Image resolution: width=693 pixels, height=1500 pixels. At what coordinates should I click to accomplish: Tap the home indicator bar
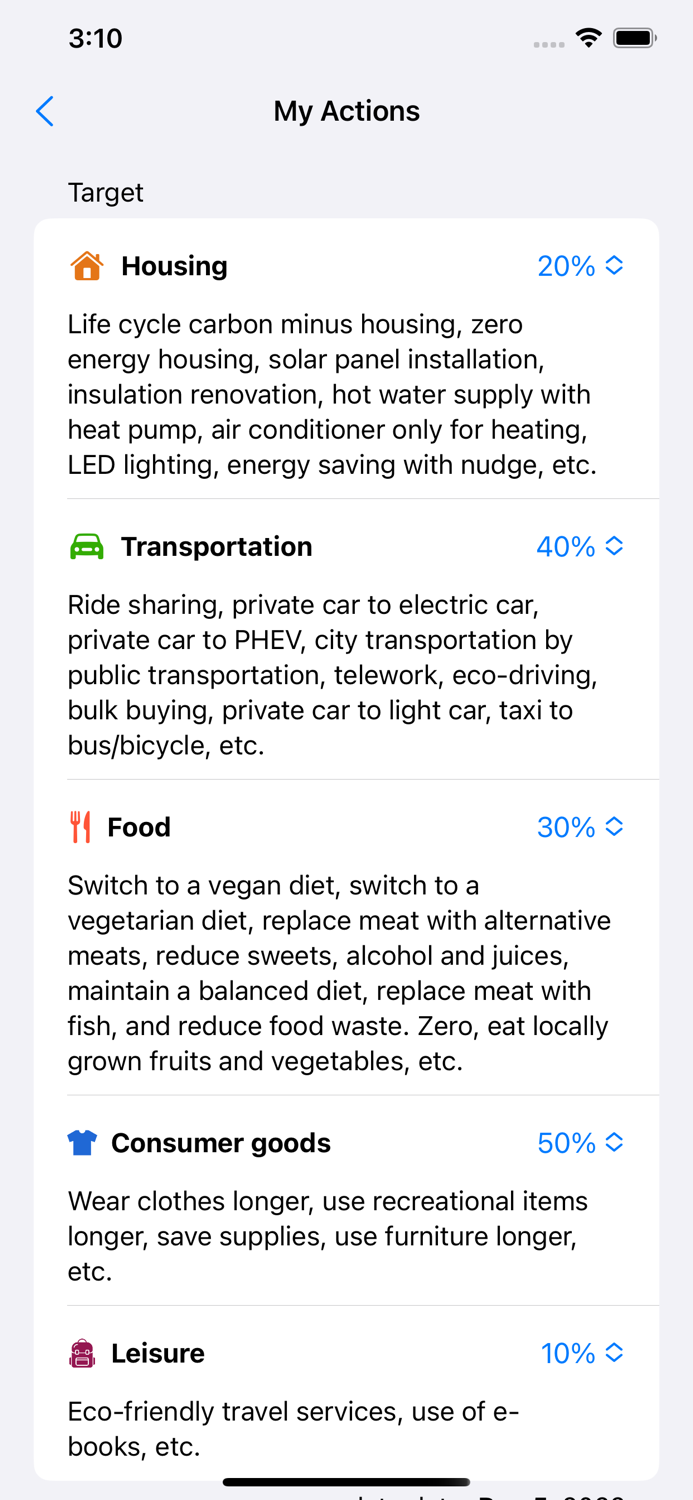click(346, 1482)
